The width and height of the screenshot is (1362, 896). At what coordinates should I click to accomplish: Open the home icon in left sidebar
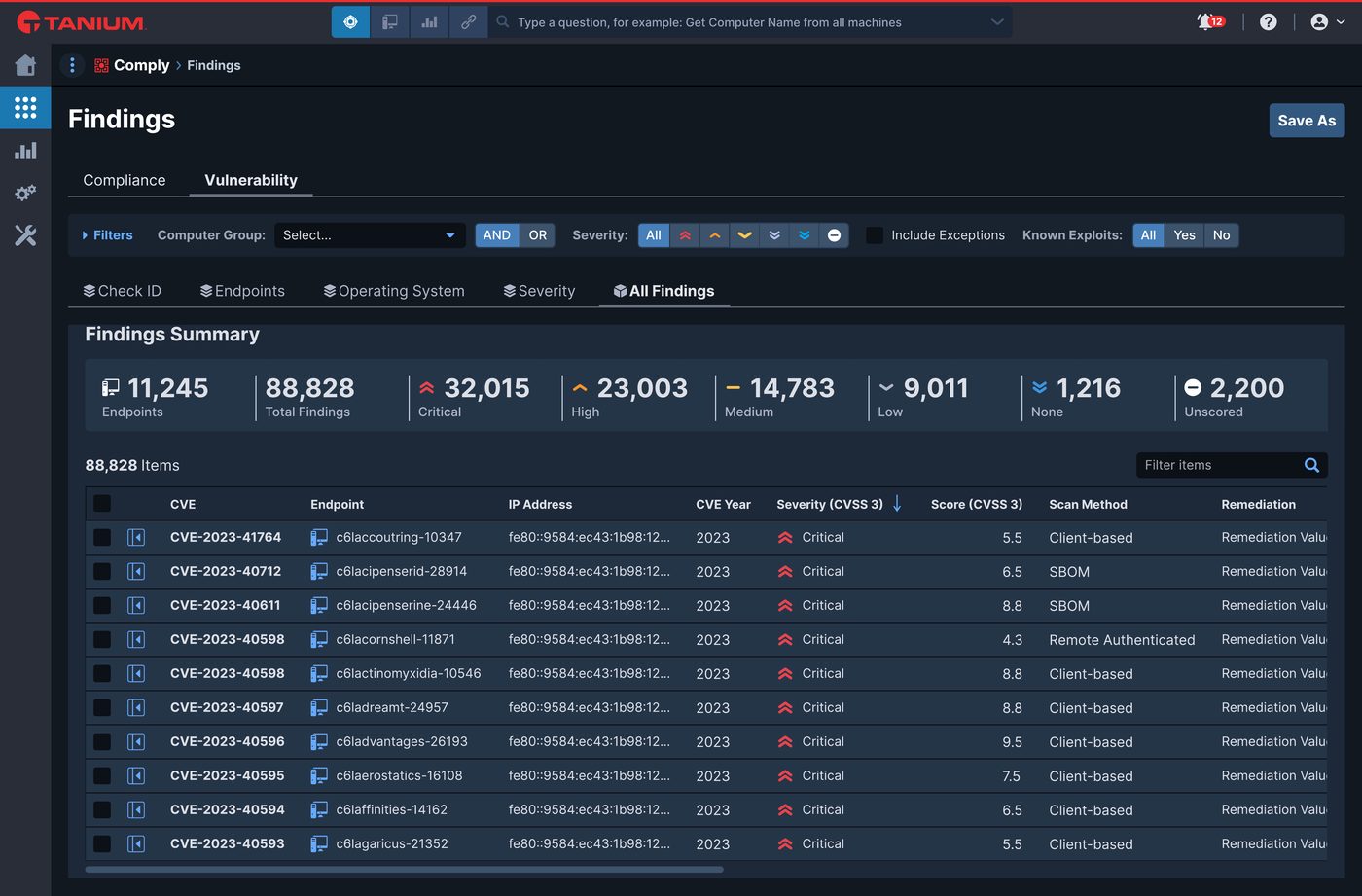point(25,65)
